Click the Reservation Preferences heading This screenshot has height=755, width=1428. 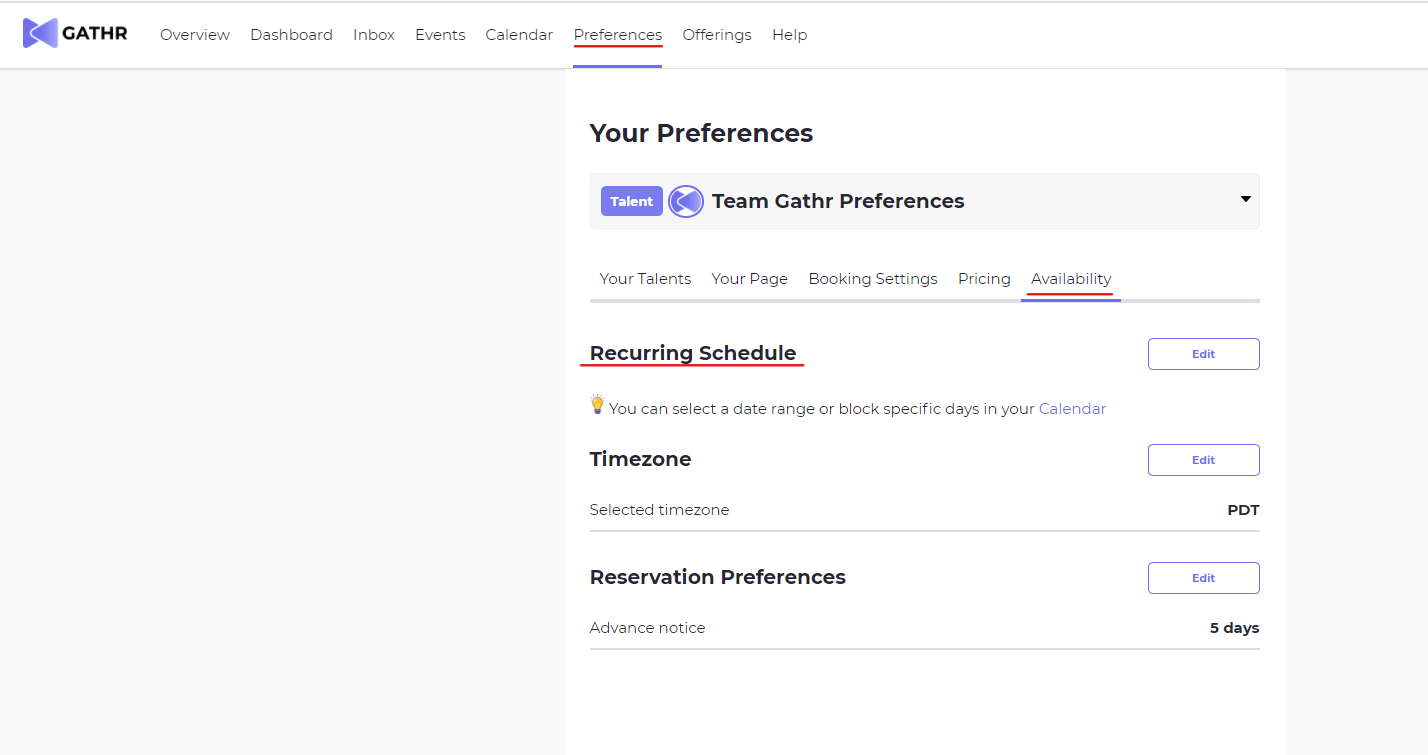(x=718, y=577)
